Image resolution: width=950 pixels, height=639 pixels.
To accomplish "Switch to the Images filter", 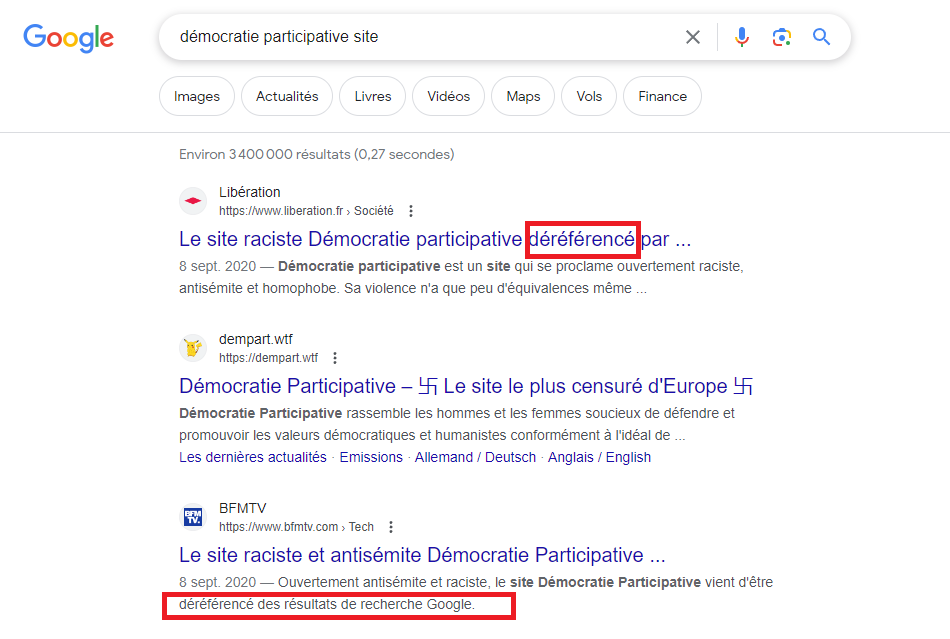I will click(197, 97).
